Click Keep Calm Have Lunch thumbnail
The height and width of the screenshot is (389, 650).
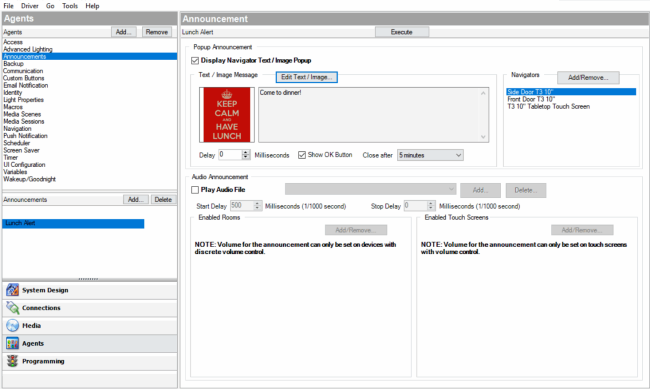(227, 114)
